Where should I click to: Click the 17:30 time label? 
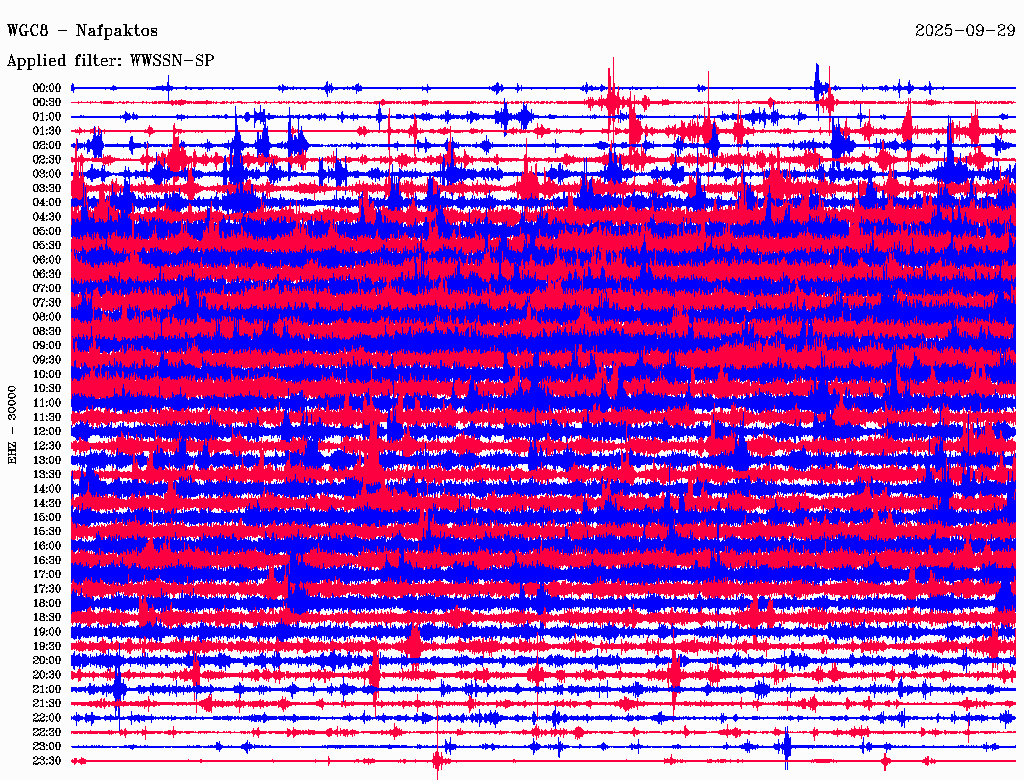47,589
